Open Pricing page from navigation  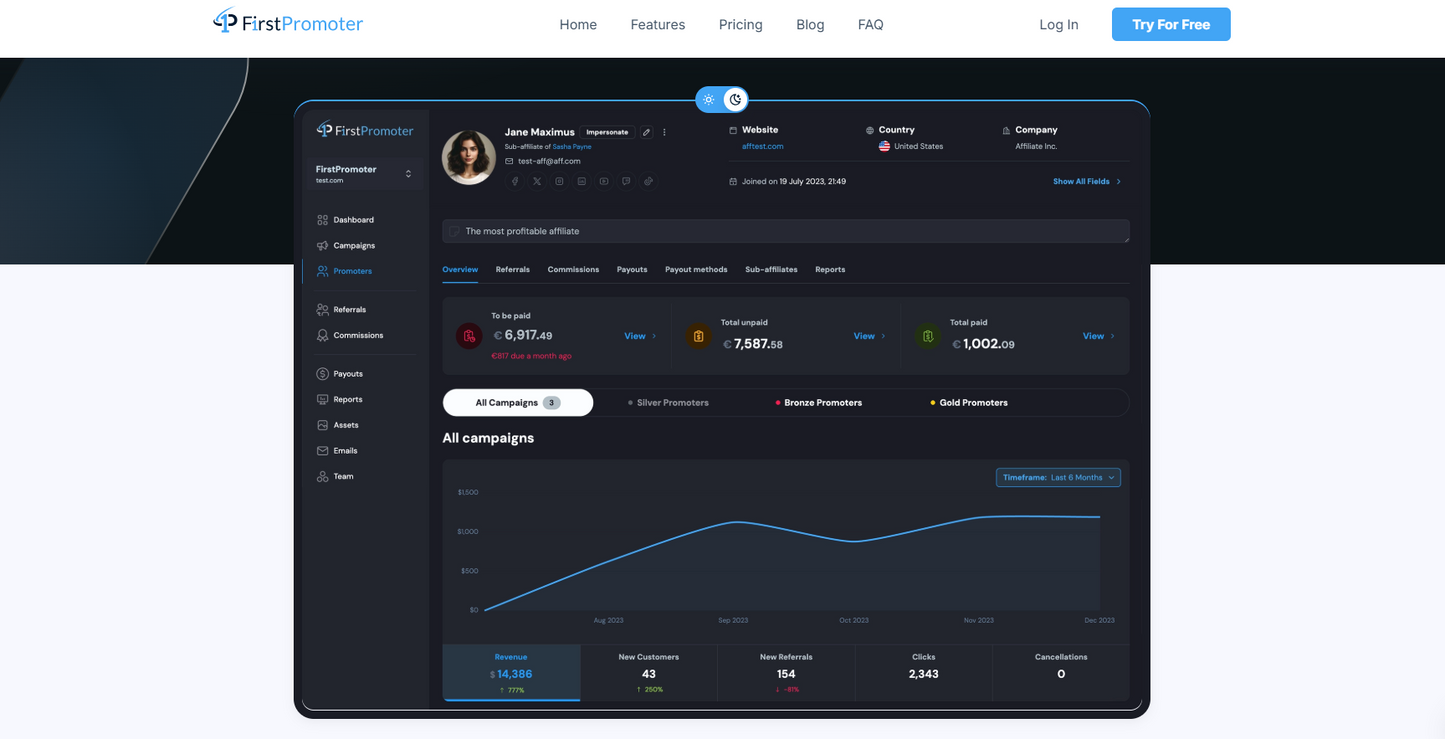click(741, 25)
